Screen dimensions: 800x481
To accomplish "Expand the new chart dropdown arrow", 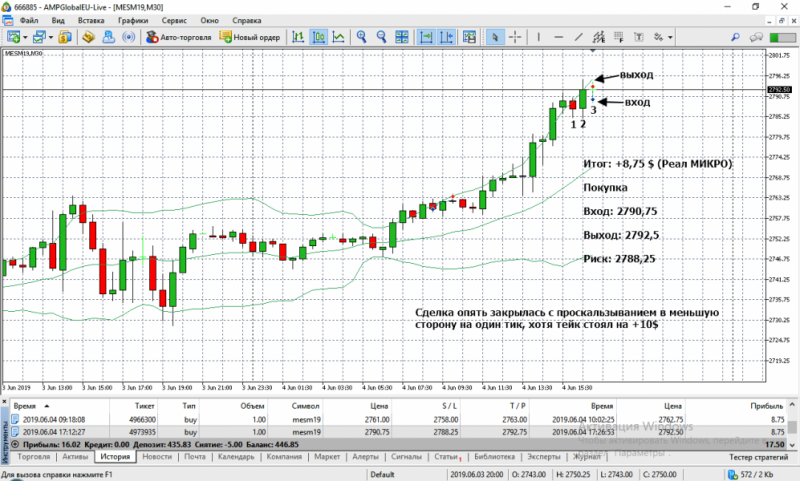I will click(25, 37).
